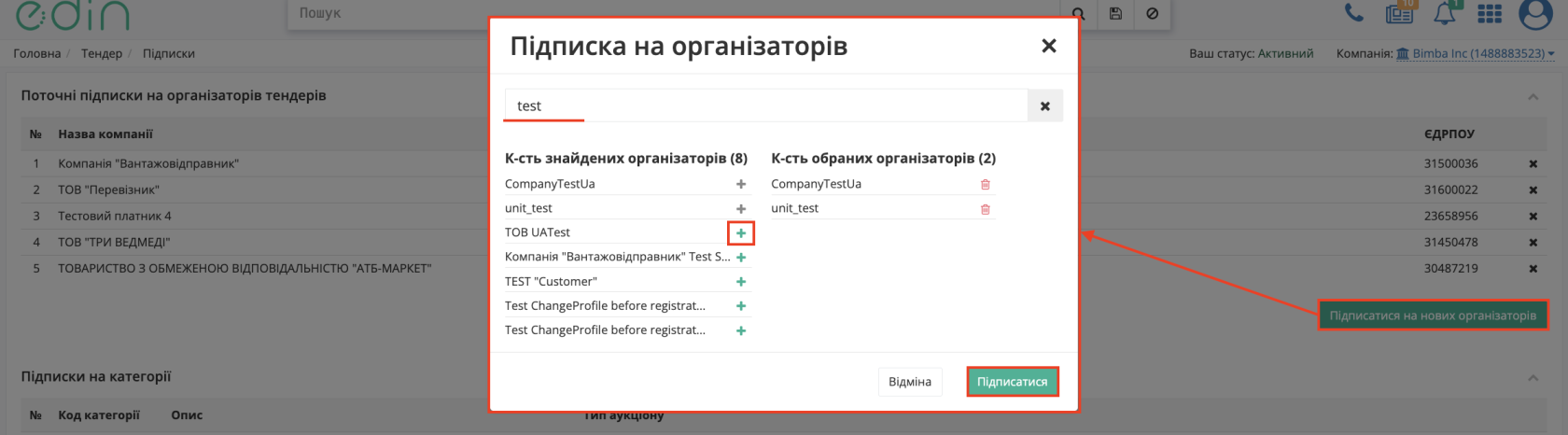Delete ТОВ "Перевізник" subscription row
Viewport: 1568px width, 435px height.
1533,190
